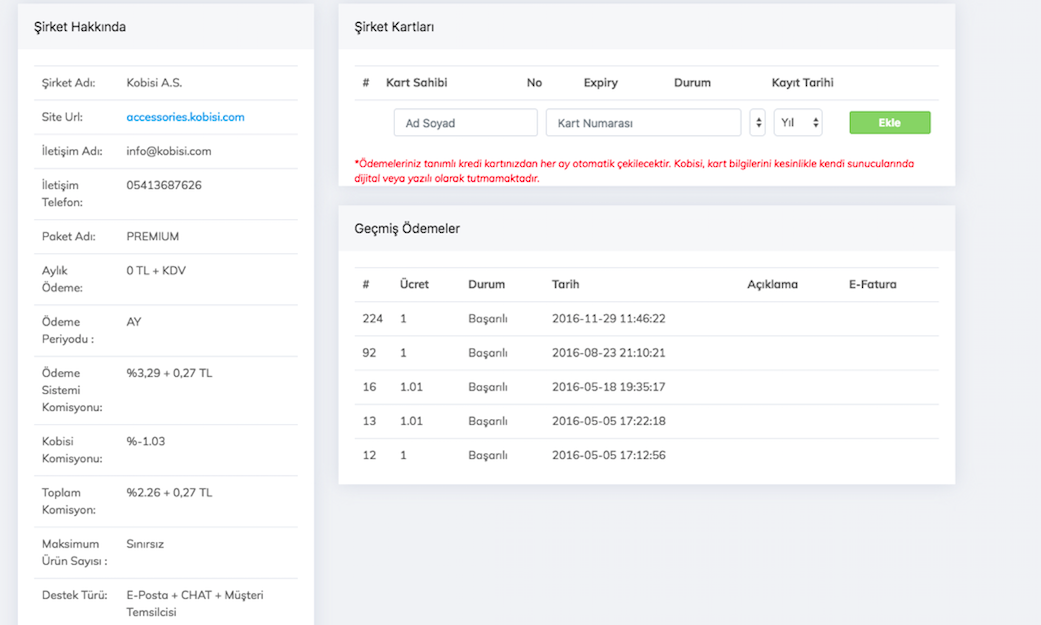Click the Expiry column header
Viewport: 1041px width, 625px height.
600,83
